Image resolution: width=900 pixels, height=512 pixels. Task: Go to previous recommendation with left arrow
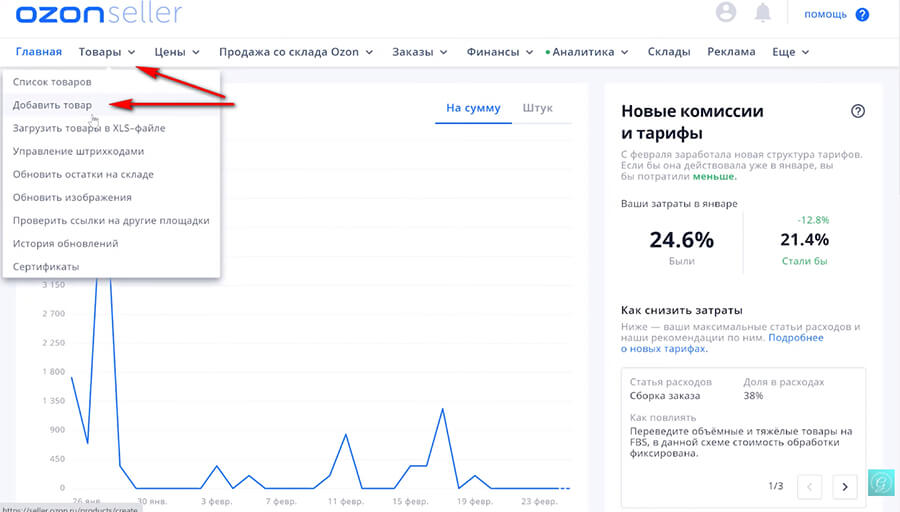[810, 487]
